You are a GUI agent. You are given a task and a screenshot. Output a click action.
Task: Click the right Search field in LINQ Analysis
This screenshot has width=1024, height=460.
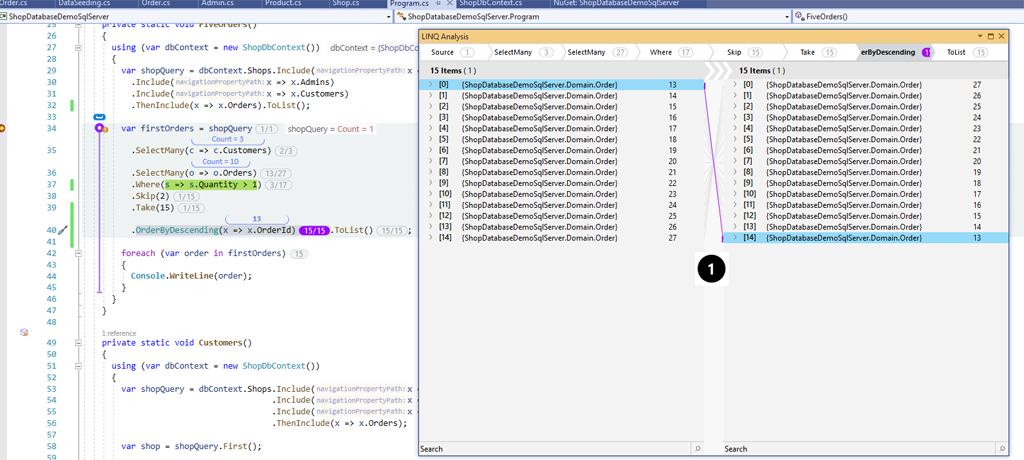tap(860, 449)
